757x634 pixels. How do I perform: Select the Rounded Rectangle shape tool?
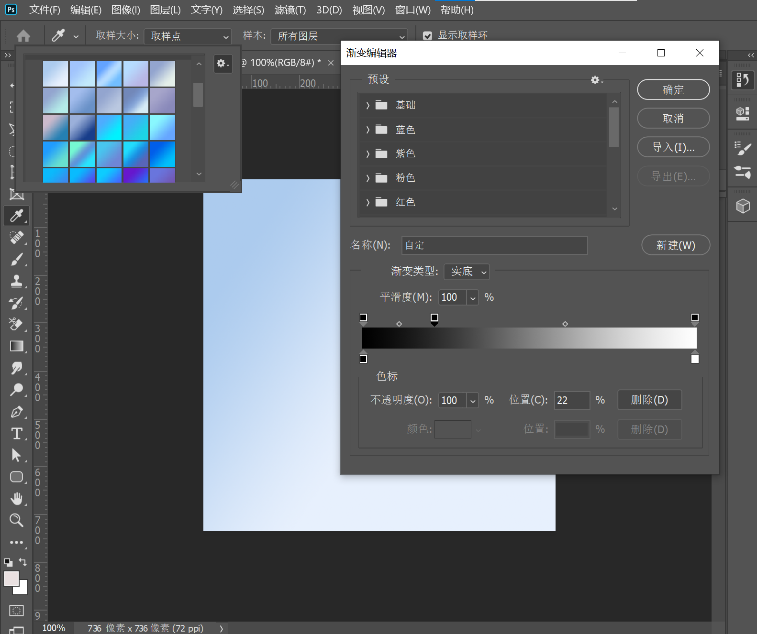[x=16, y=477]
